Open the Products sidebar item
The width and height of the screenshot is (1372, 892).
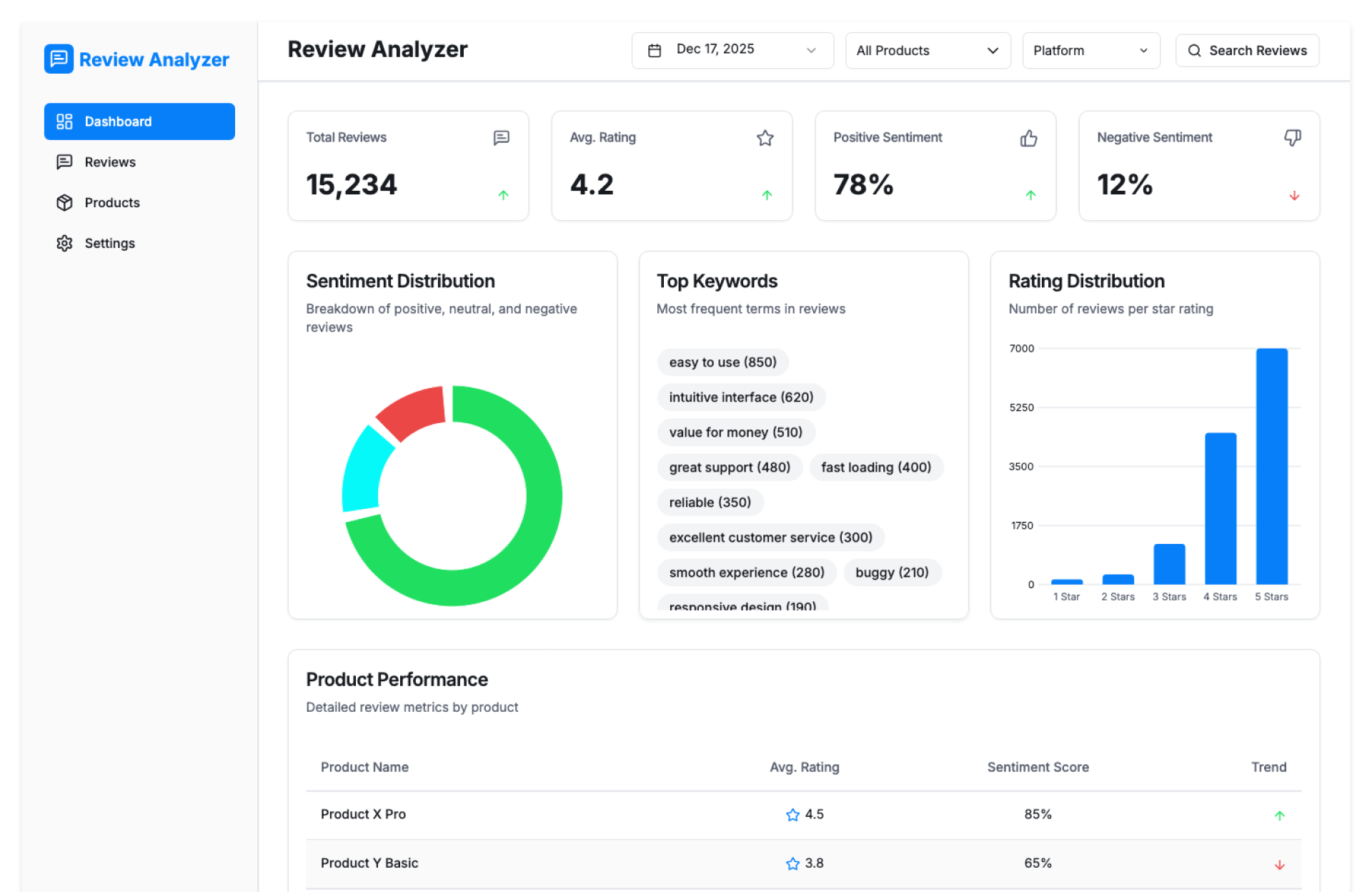112,203
